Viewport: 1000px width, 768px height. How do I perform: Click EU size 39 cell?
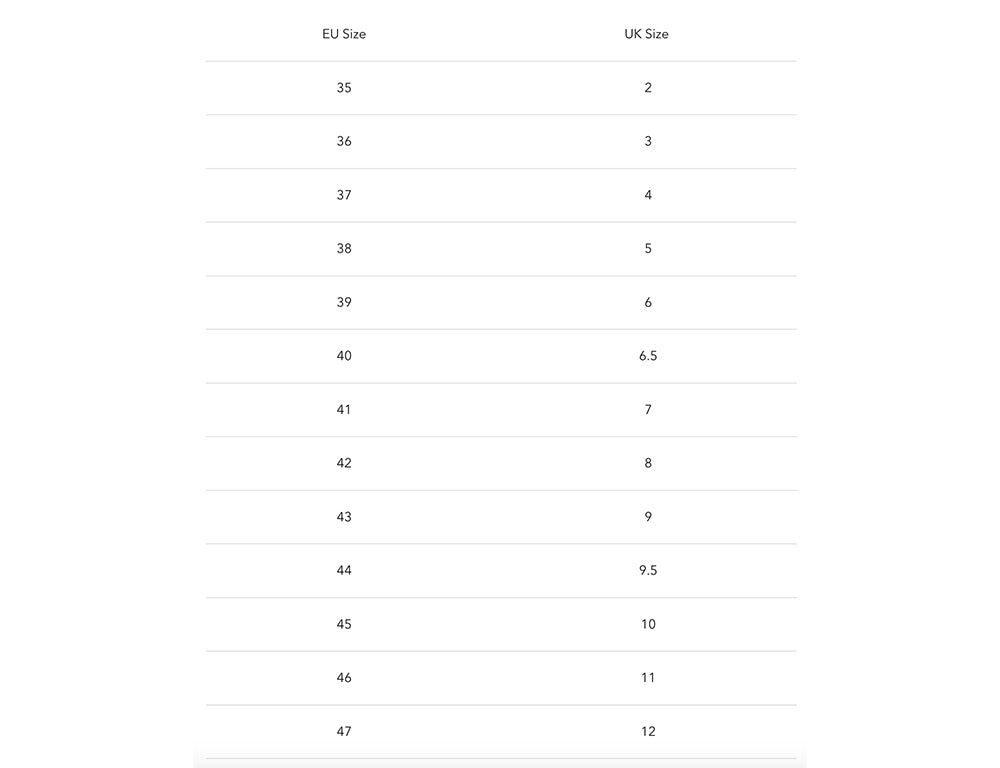[344, 302]
